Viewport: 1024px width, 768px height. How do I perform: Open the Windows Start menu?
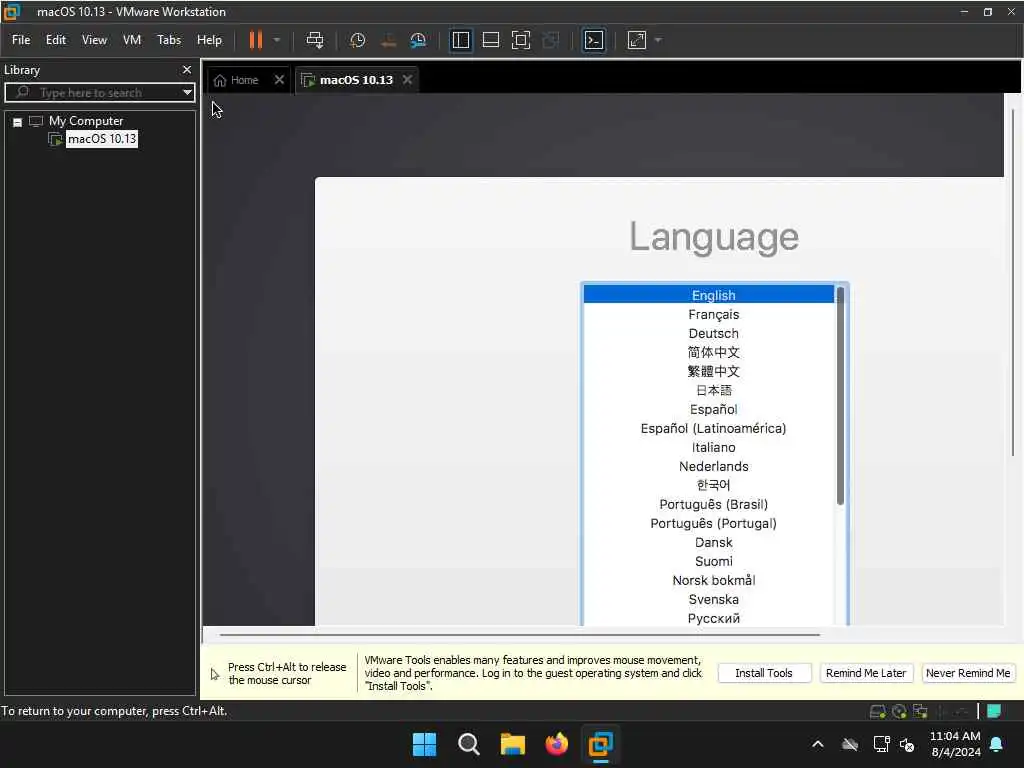coord(424,744)
